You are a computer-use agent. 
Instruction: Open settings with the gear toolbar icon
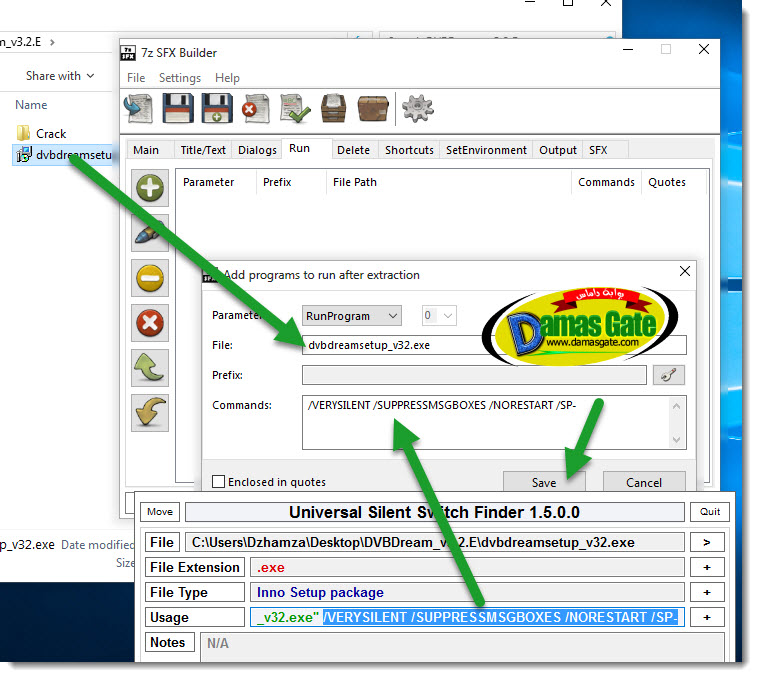click(x=418, y=109)
